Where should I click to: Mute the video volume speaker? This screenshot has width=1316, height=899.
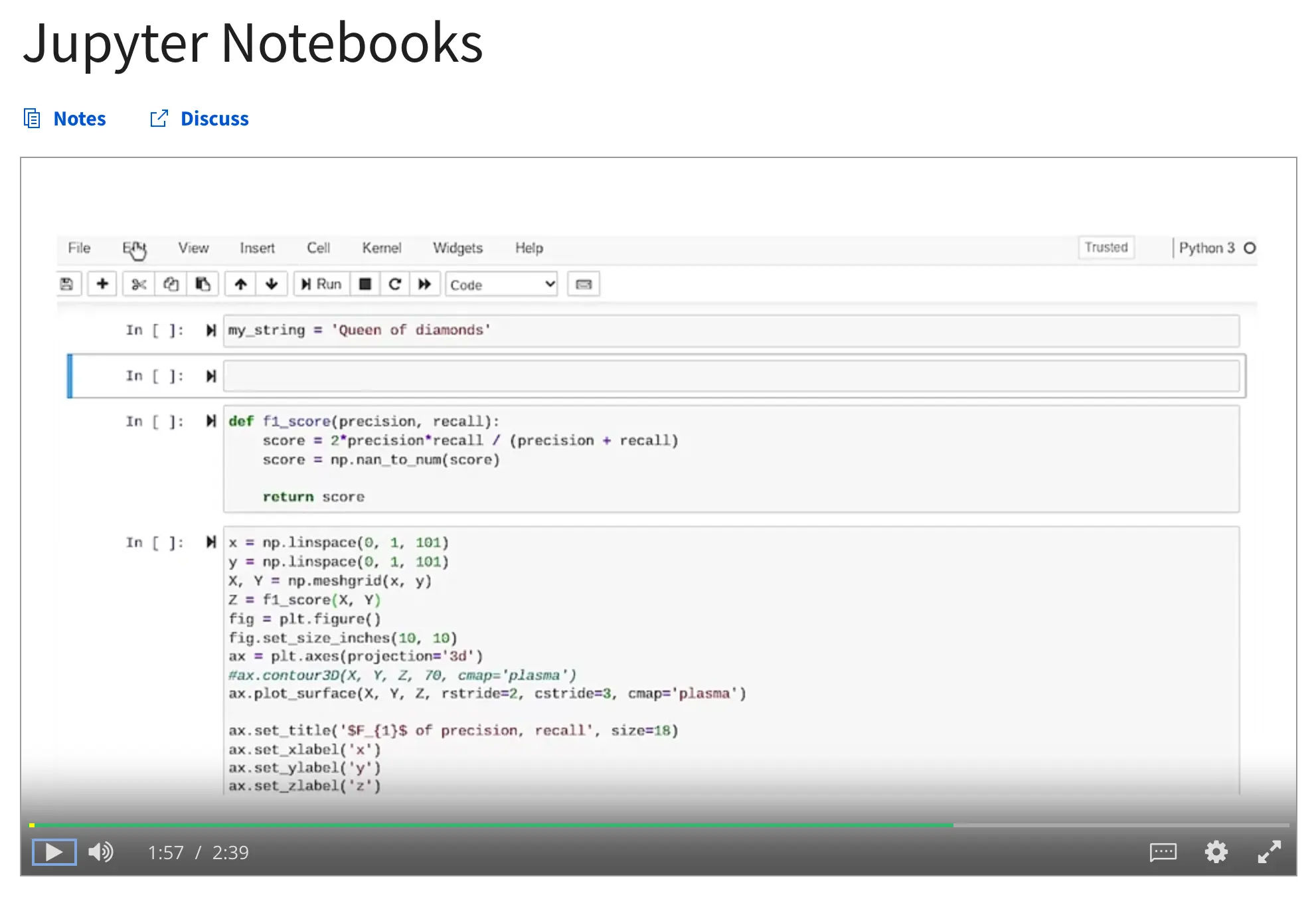tap(101, 852)
